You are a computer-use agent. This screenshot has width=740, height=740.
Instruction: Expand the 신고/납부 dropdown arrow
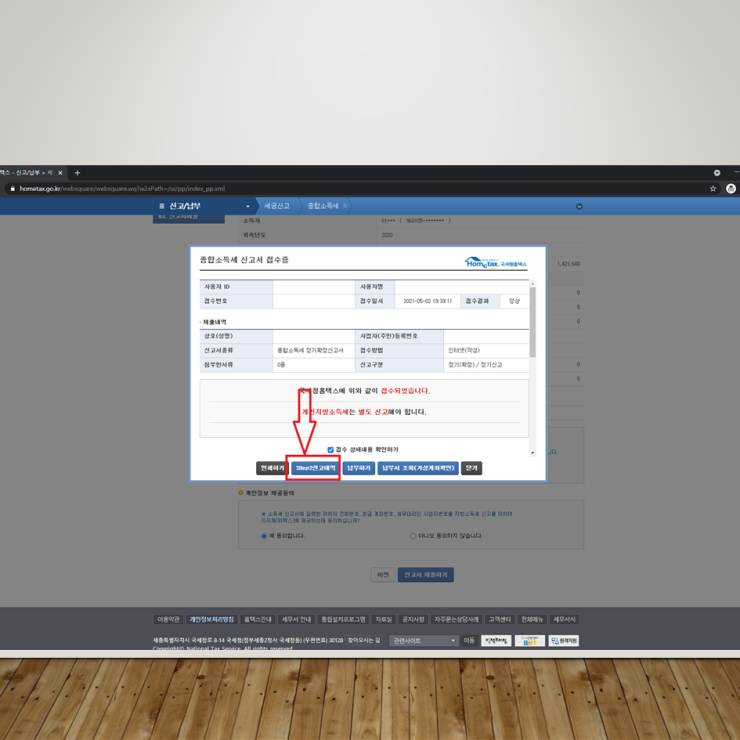coord(248,206)
